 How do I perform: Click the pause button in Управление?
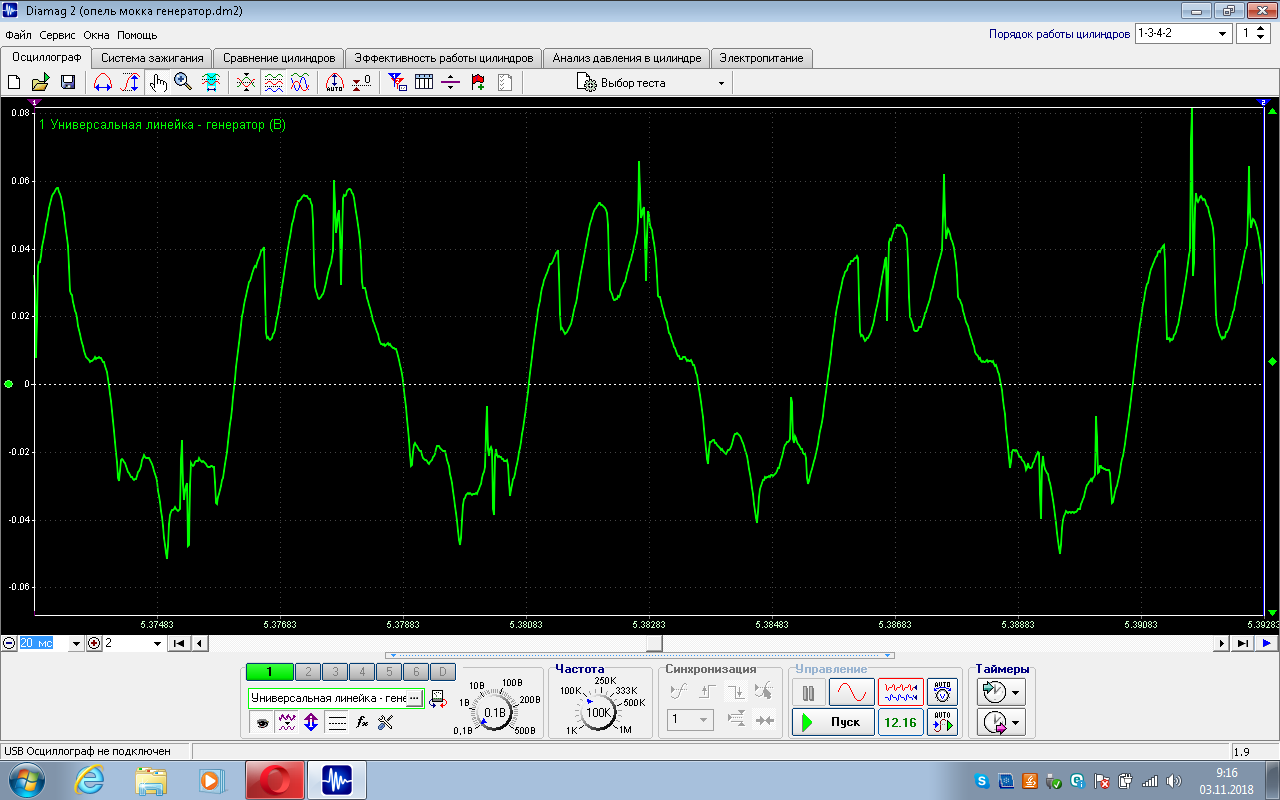pyautogui.click(x=809, y=692)
